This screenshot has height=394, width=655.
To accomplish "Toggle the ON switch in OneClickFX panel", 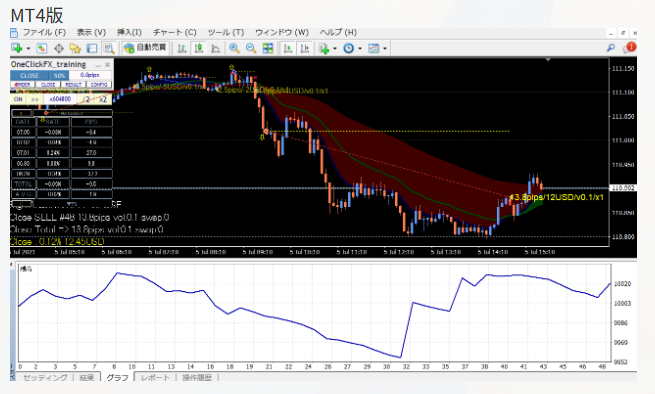I will click(18, 99).
